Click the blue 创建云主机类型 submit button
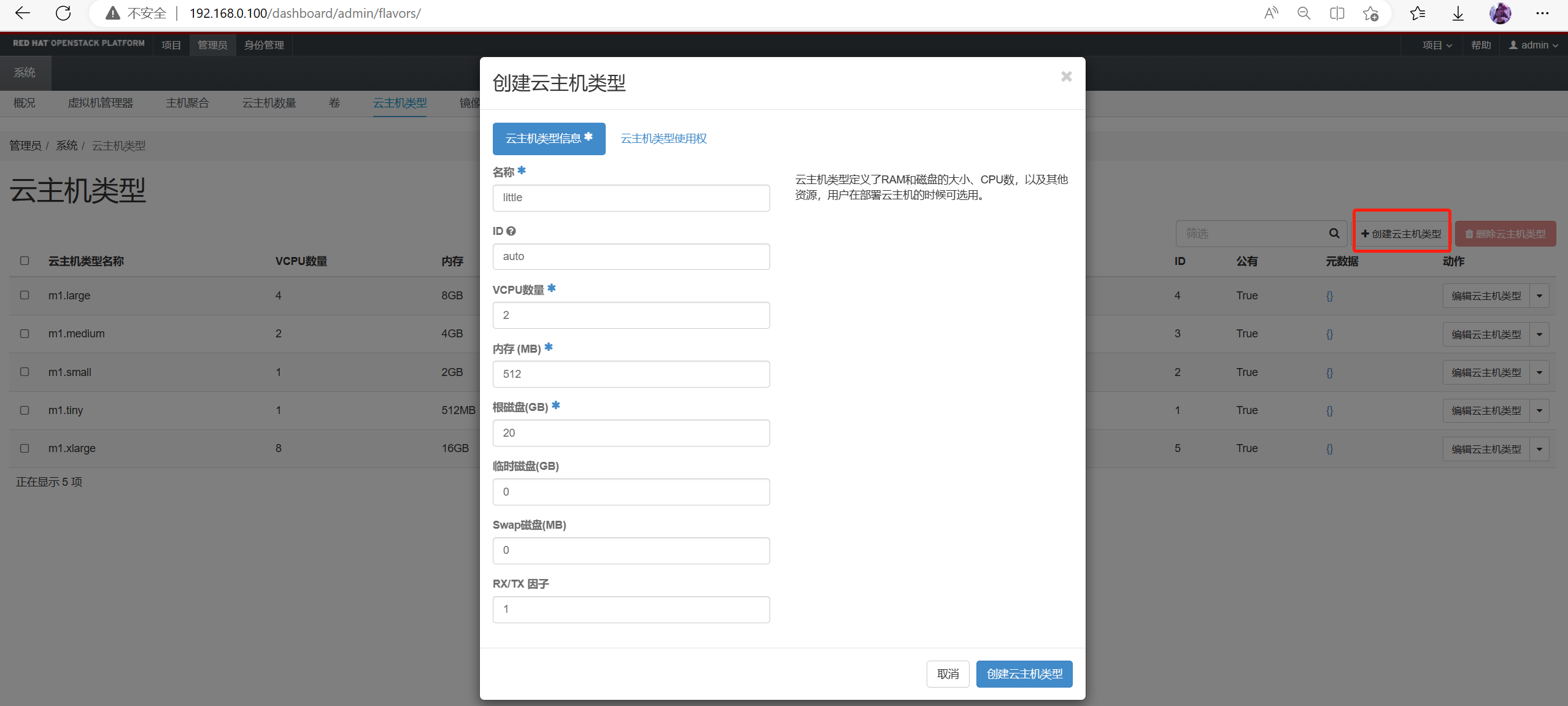This screenshot has height=706, width=1568. pos(1024,673)
